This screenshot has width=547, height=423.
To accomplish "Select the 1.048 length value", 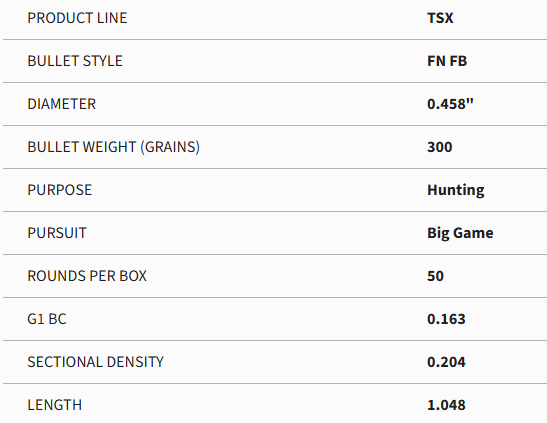I will [446, 405].
